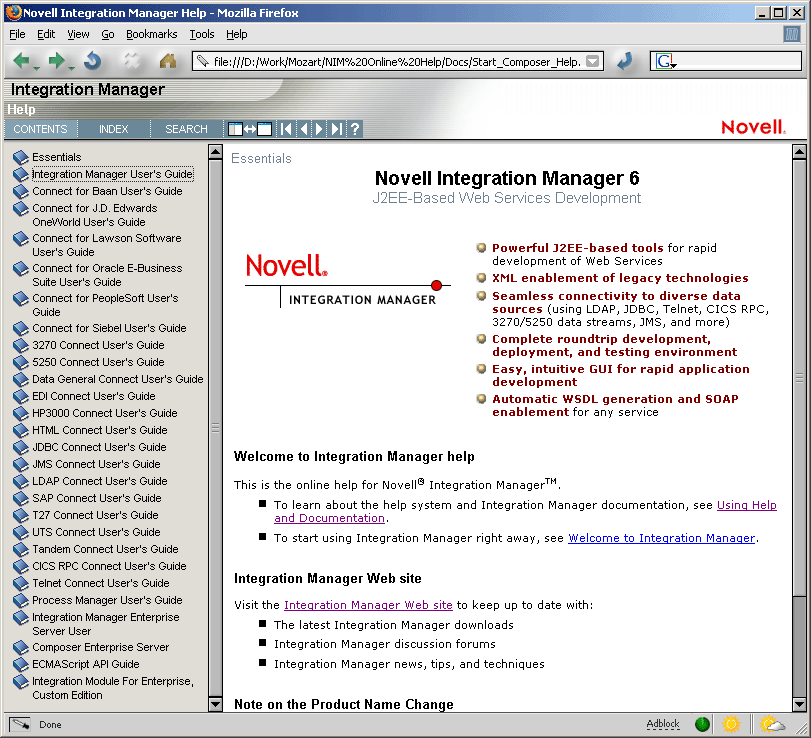Click book icon beside ECMAScript API Guide
811x738 pixels.
(21, 664)
